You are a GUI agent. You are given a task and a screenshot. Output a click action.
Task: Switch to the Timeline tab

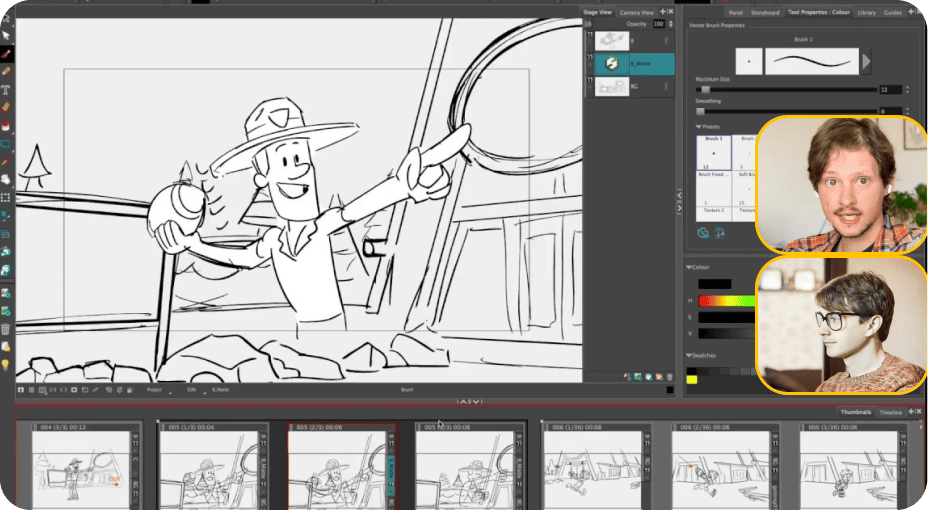(x=890, y=412)
